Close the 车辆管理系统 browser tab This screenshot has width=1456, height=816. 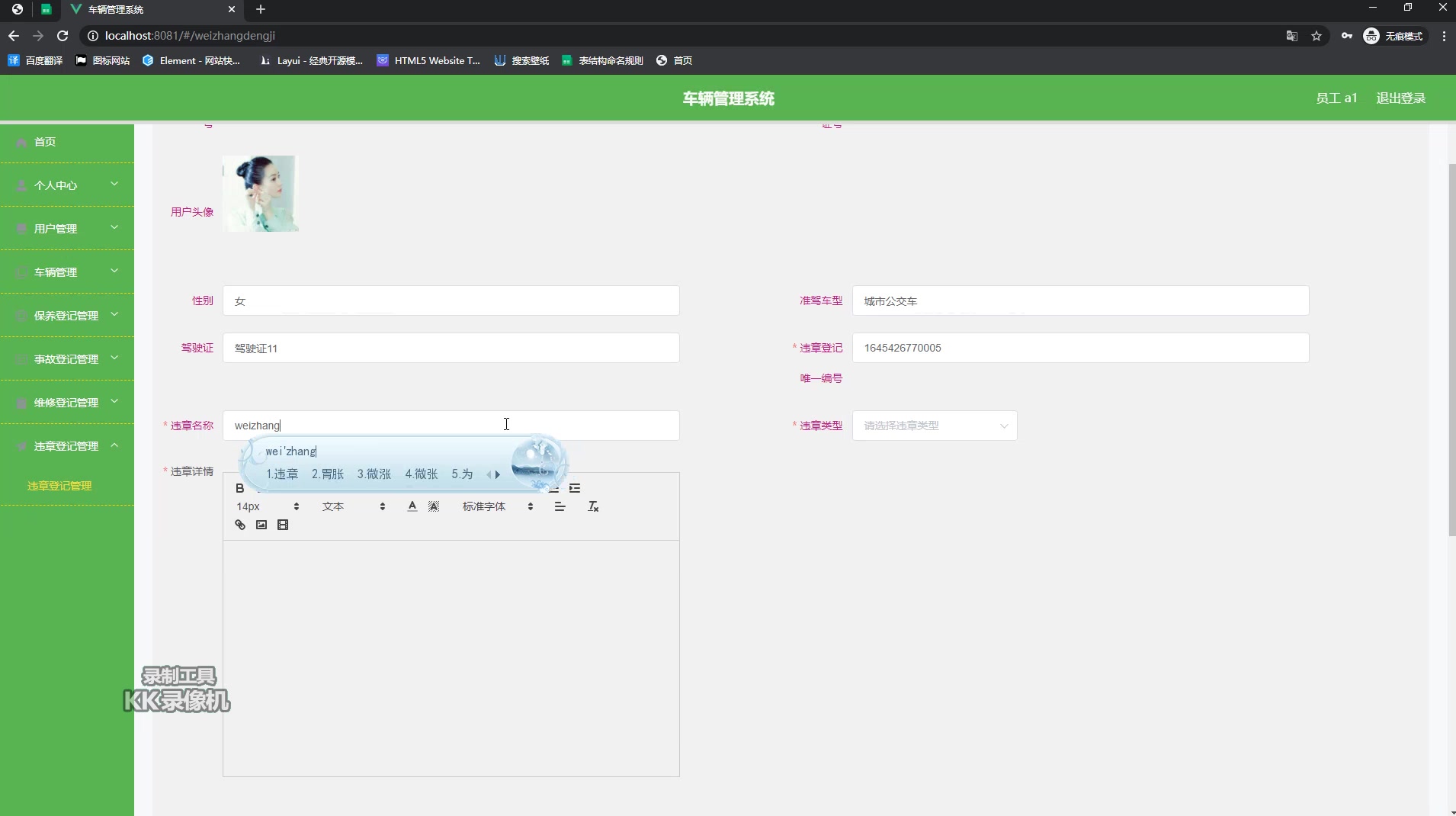(x=232, y=9)
